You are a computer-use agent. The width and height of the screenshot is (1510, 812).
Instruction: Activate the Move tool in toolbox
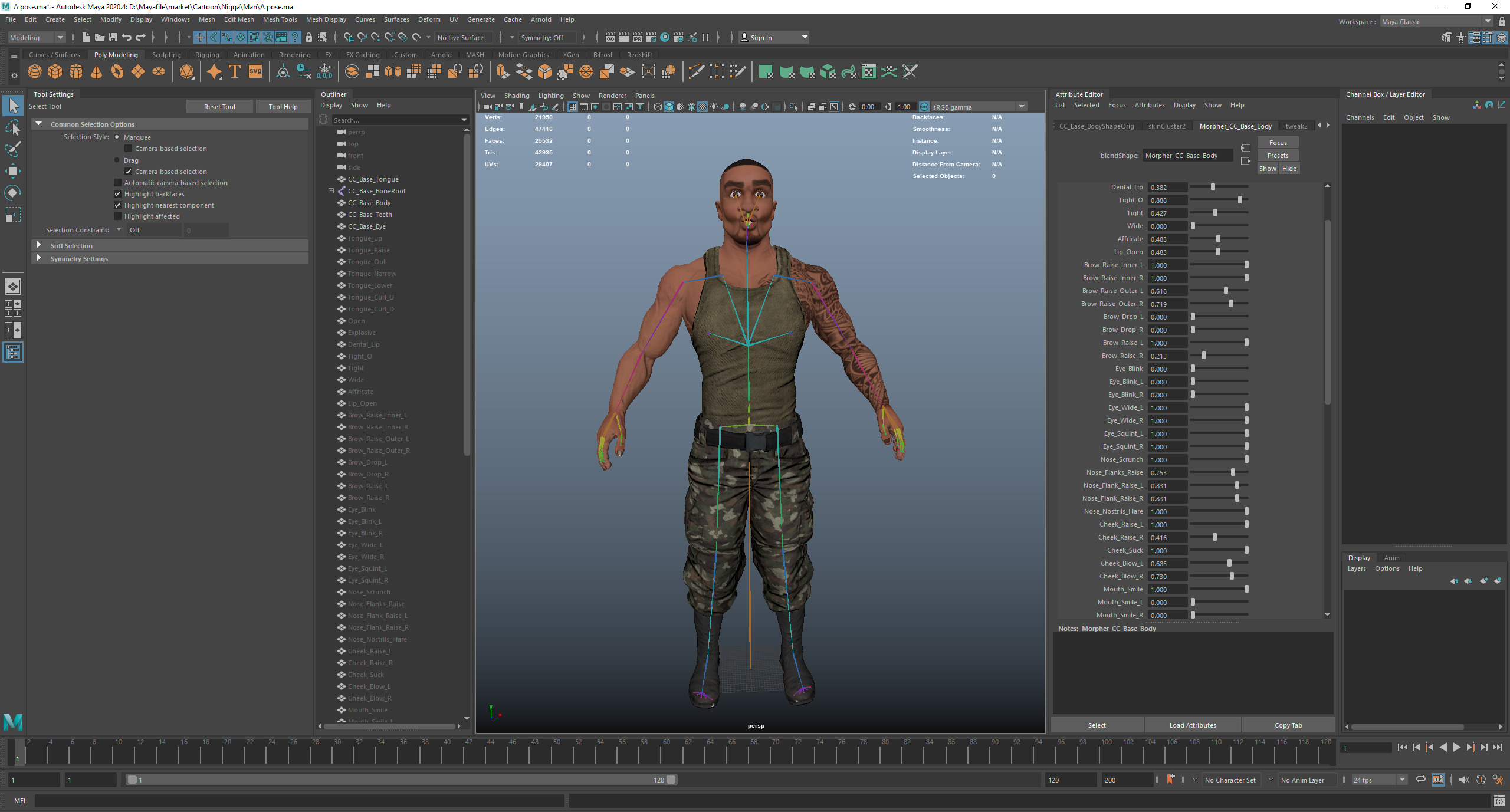[x=13, y=171]
